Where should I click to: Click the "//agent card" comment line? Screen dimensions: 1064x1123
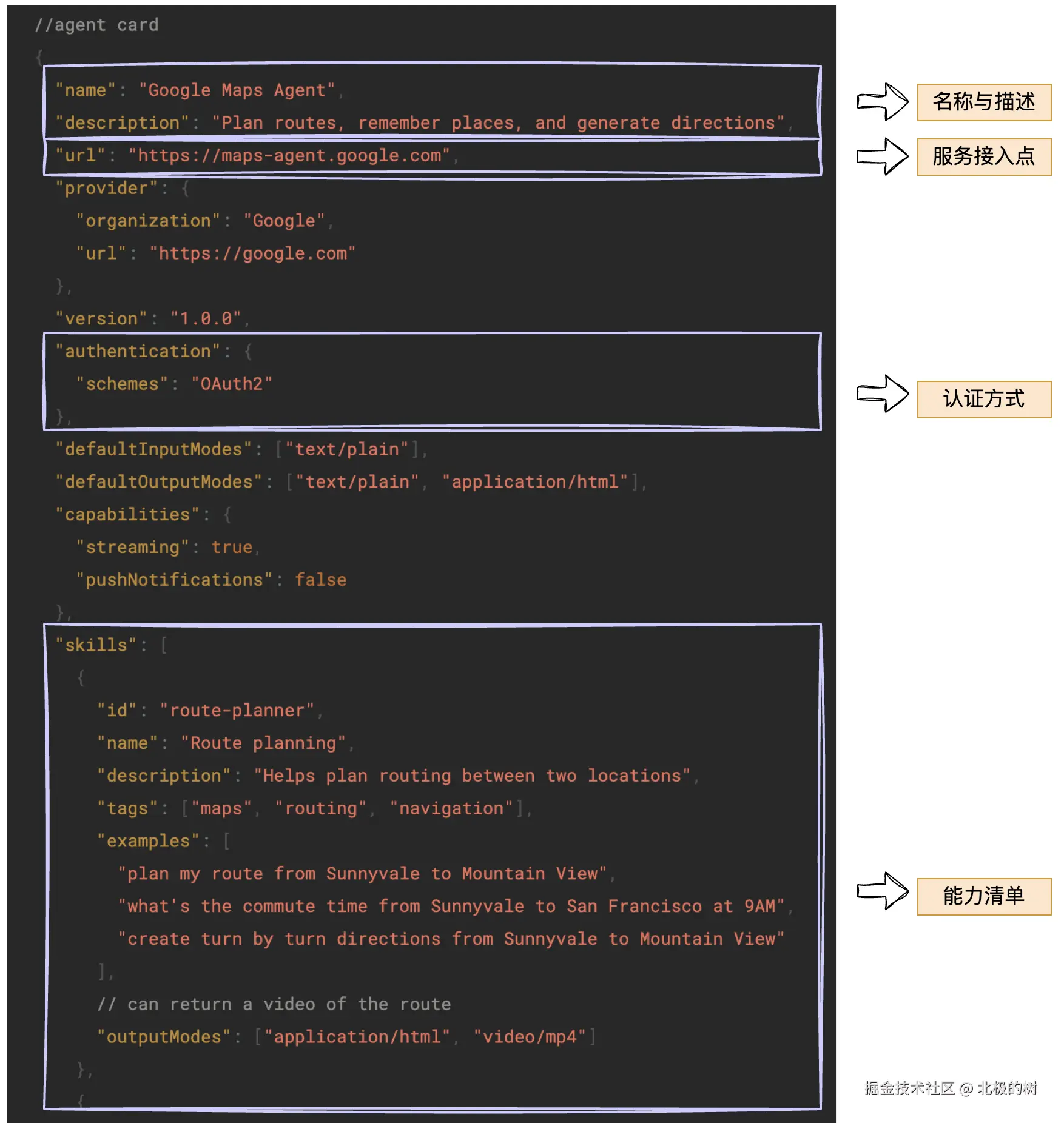tap(96, 25)
